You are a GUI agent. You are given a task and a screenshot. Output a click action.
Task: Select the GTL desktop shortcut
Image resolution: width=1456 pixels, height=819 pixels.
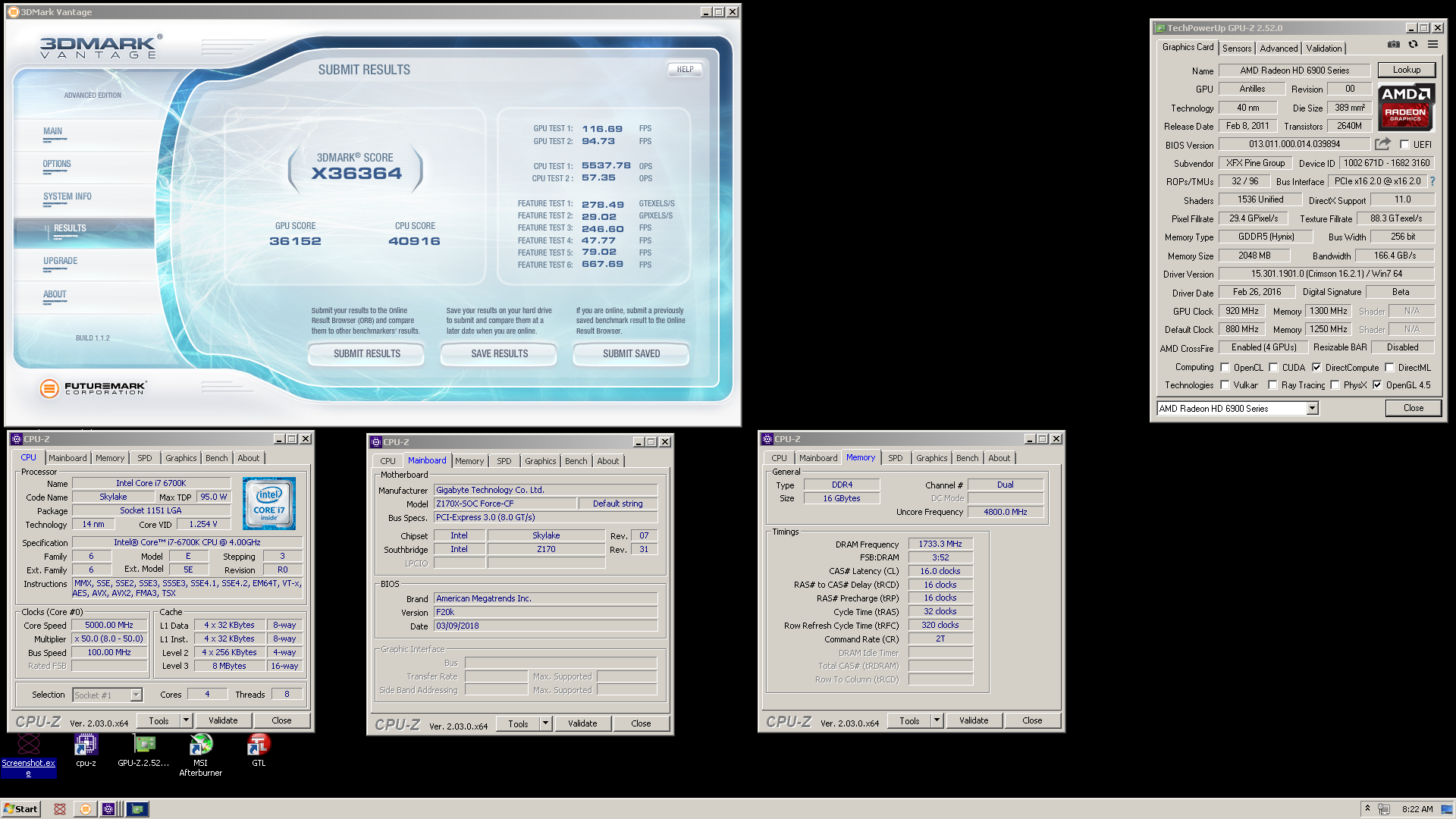tap(259, 751)
